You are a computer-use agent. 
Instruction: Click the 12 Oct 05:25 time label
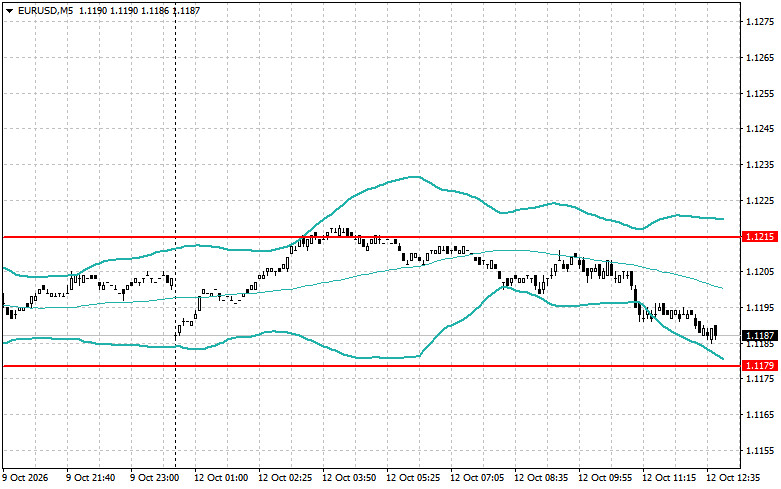(x=413, y=478)
